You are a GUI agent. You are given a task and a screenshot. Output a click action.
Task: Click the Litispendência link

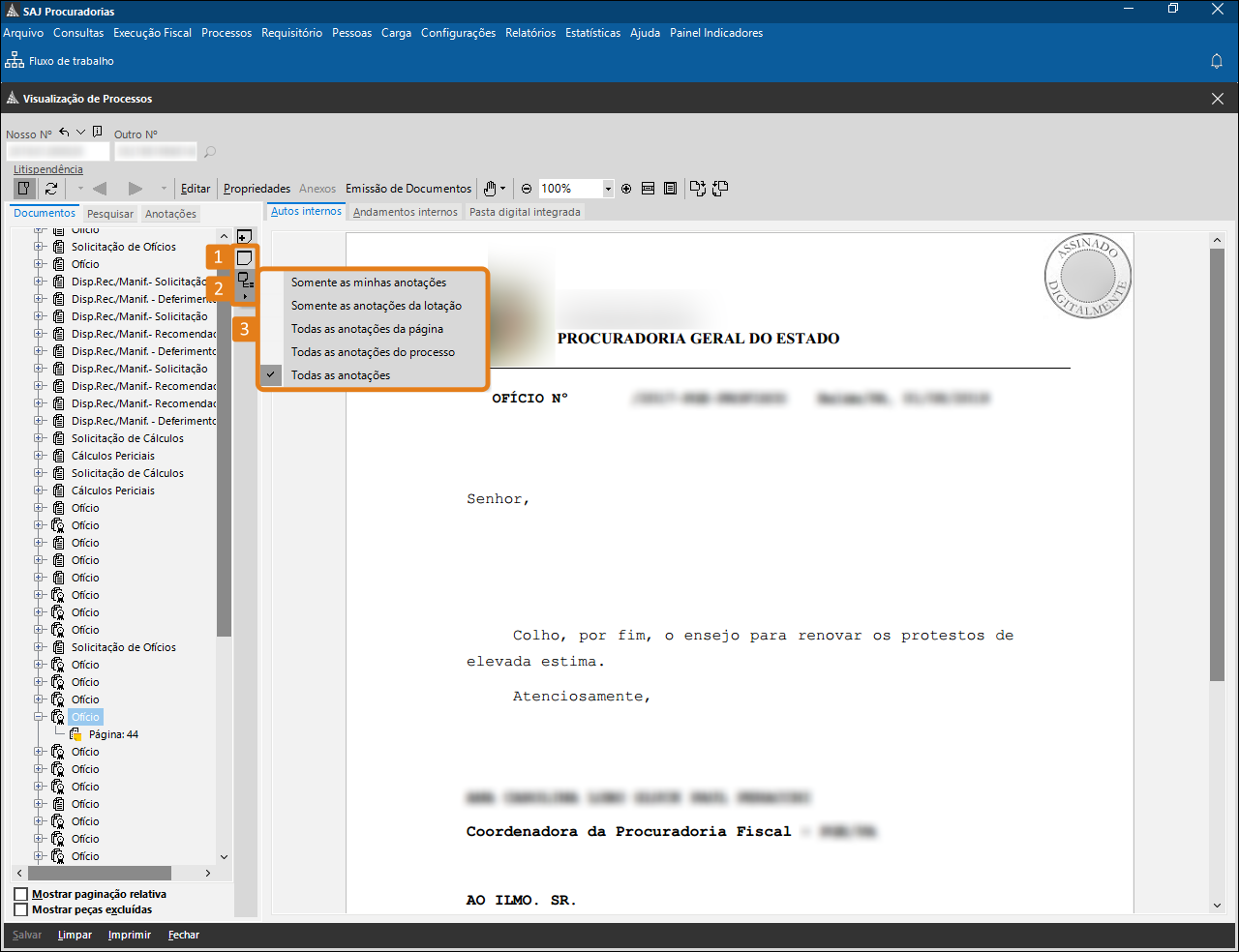pyautogui.click(x=48, y=169)
